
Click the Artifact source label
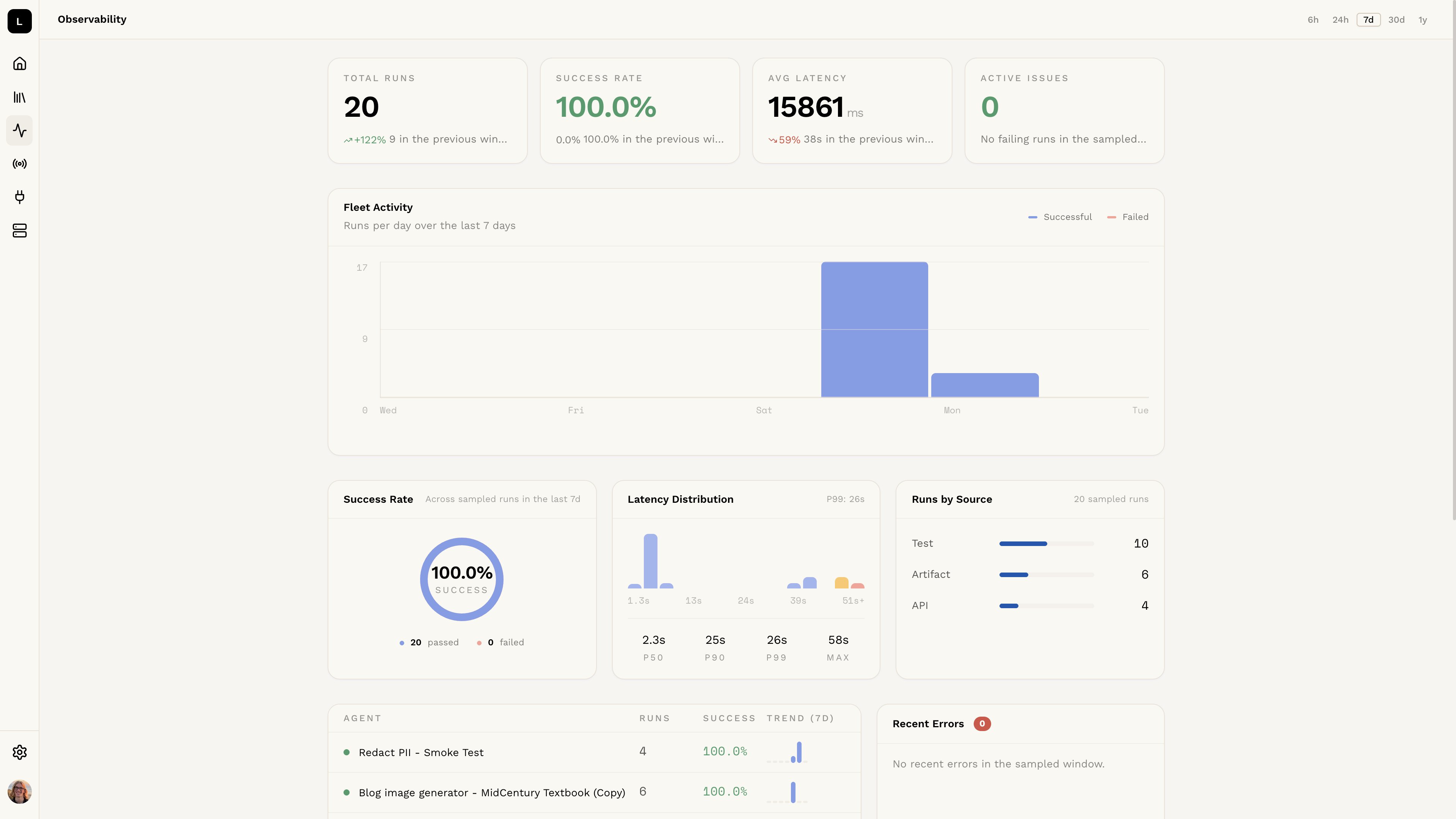(x=930, y=575)
